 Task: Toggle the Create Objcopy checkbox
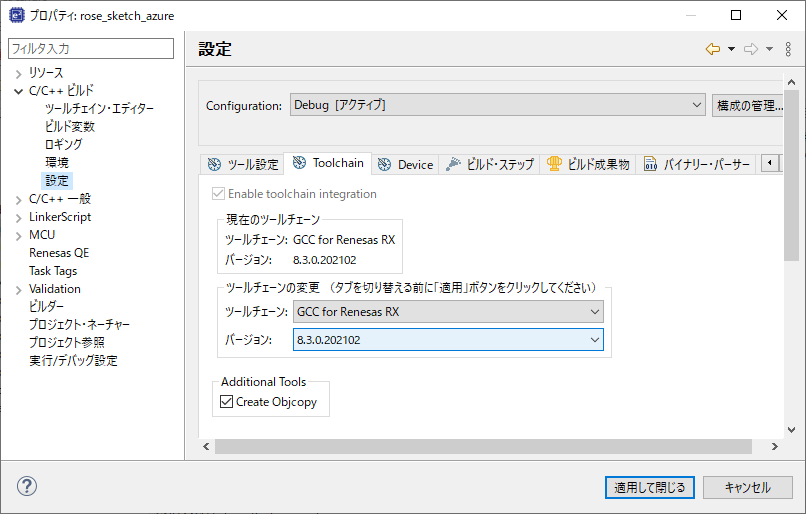[226, 401]
